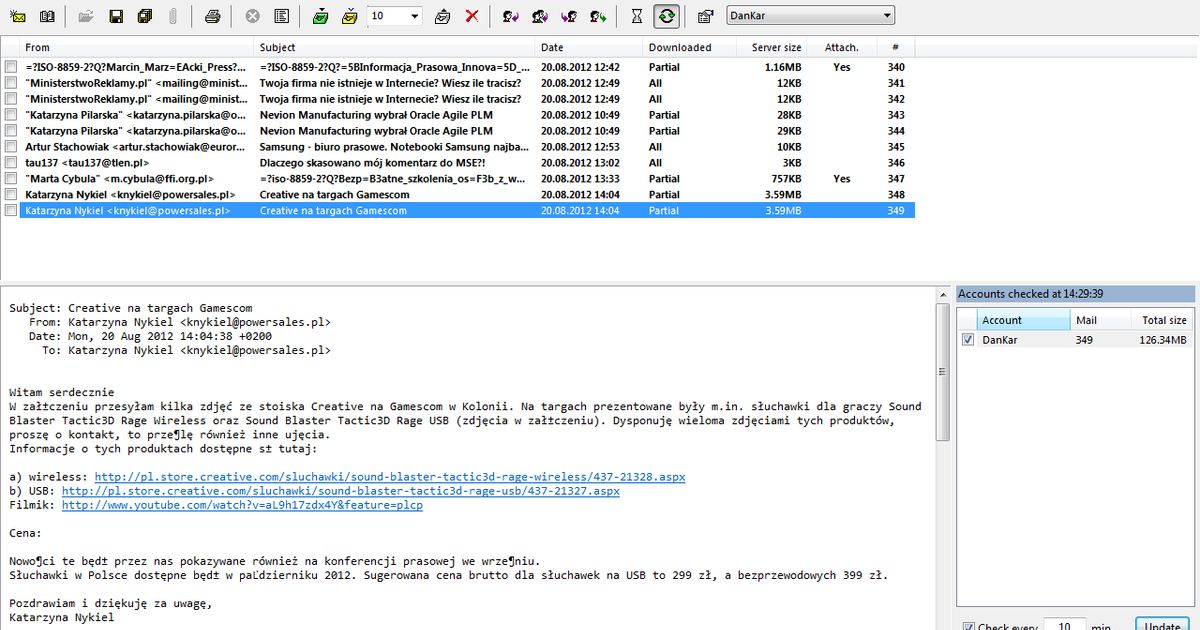Click the multiple floppies save-all icon

click(144, 16)
